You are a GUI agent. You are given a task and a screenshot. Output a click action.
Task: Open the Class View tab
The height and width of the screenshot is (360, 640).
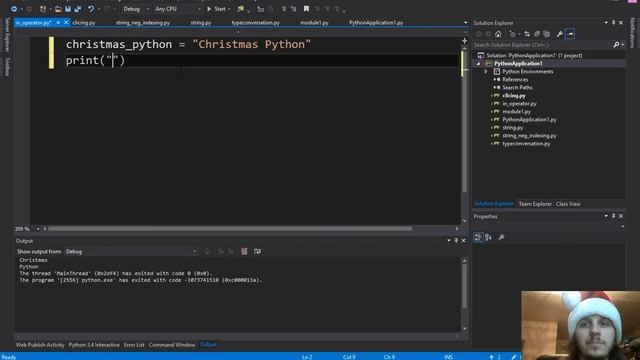click(x=568, y=204)
